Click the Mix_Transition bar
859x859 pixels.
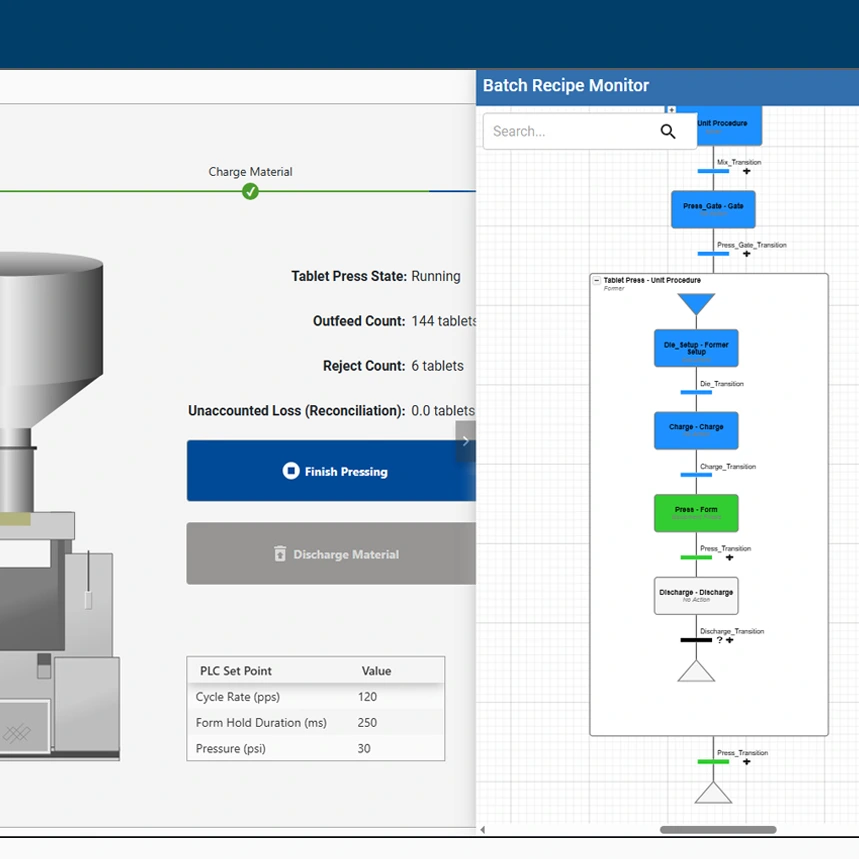(x=713, y=171)
